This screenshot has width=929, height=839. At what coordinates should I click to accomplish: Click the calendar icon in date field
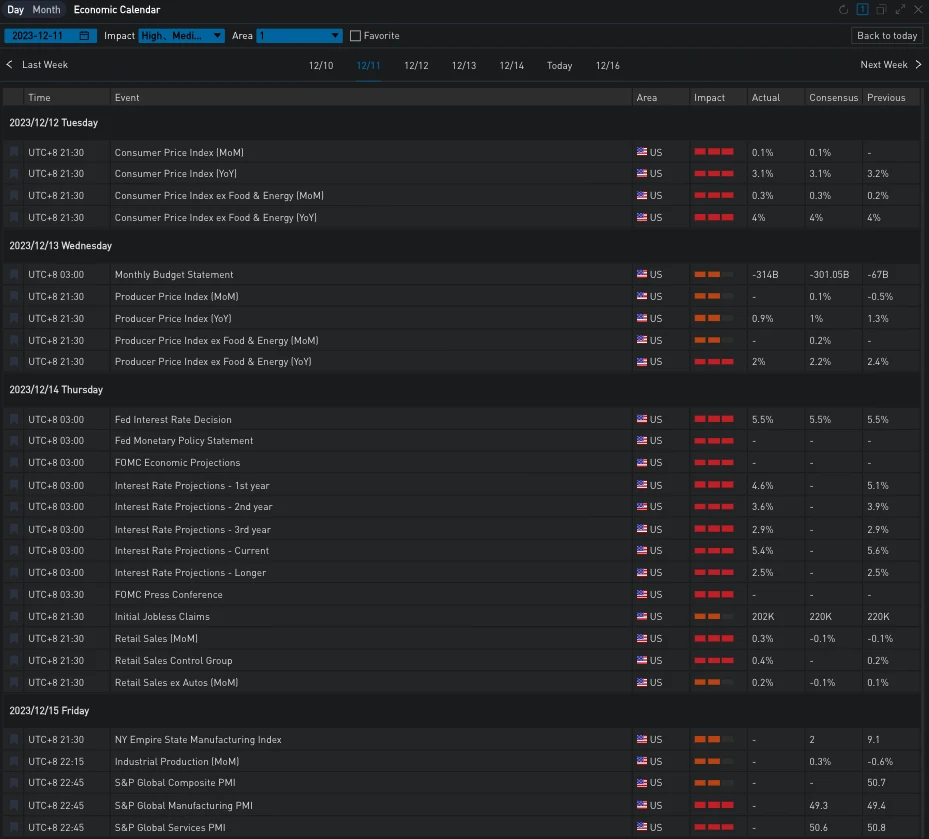(x=84, y=36)
